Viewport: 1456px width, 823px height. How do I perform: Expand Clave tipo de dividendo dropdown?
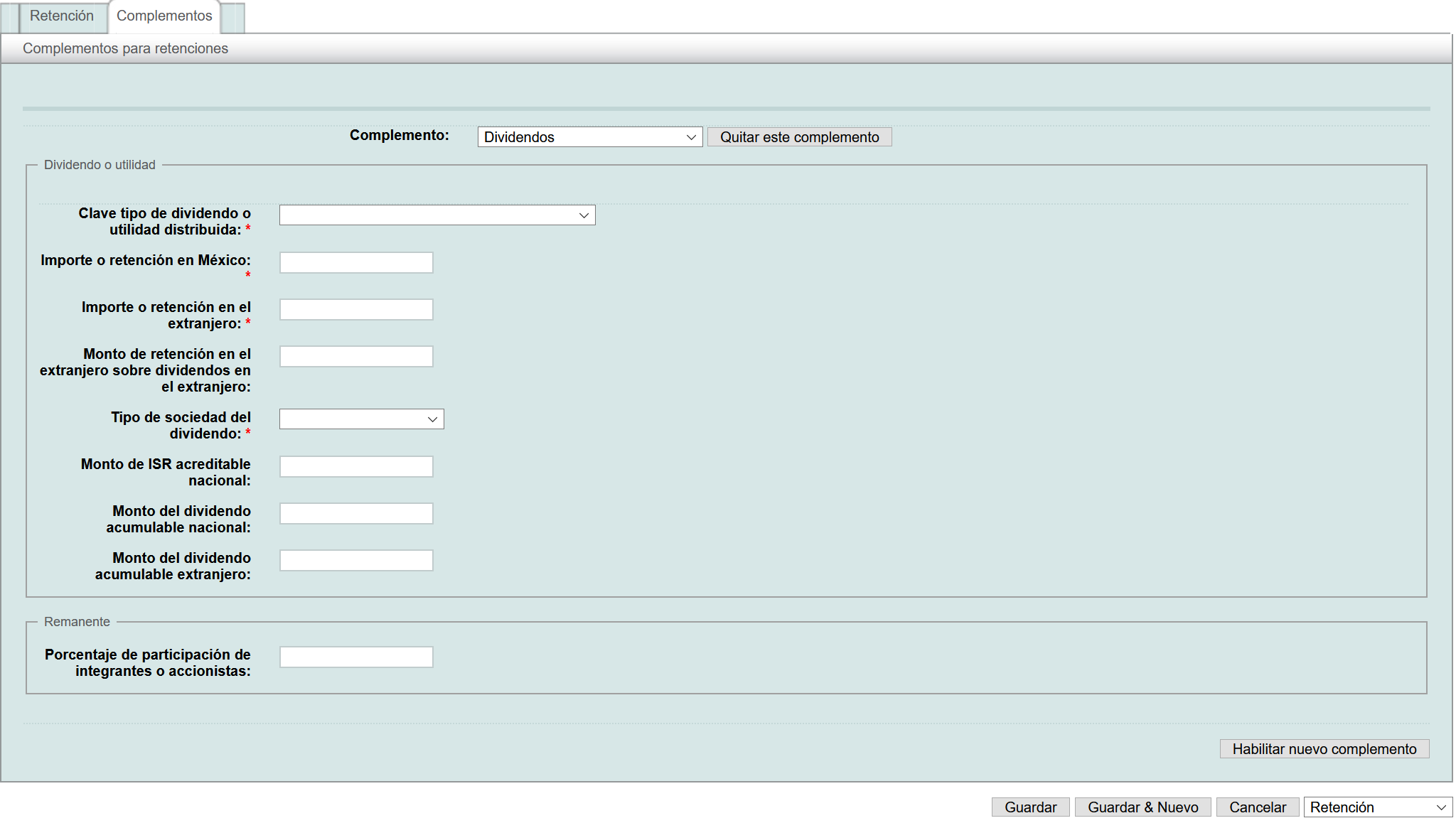point(437,215)
